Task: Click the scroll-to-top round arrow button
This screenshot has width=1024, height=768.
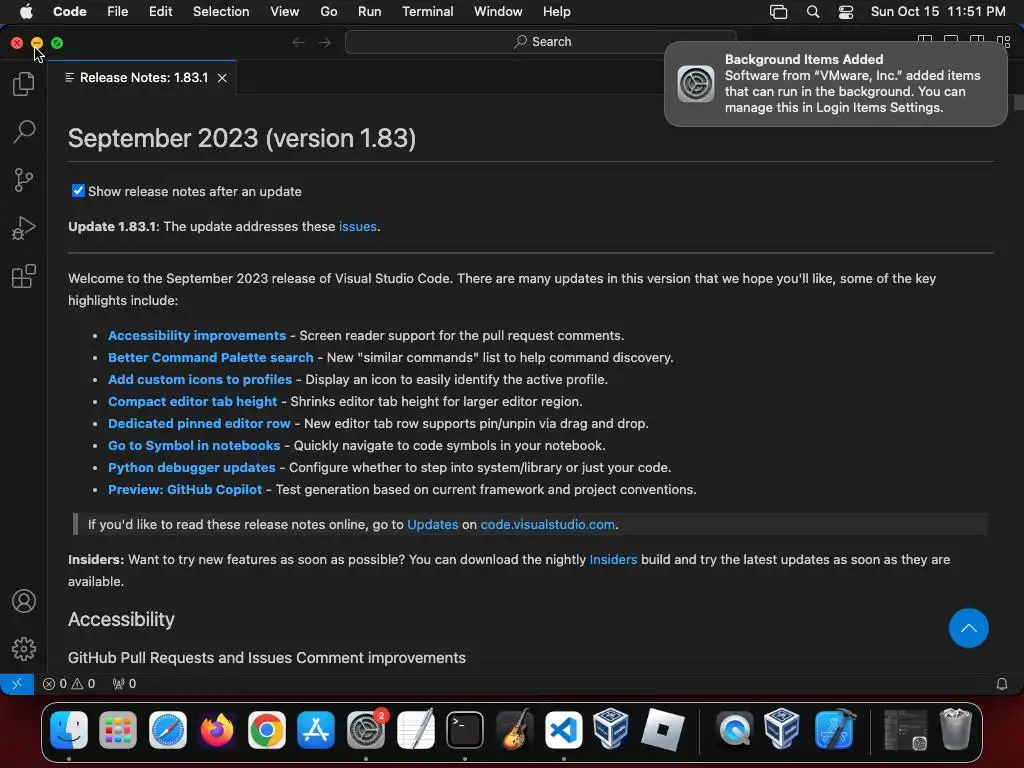Action: click(968, 628)
